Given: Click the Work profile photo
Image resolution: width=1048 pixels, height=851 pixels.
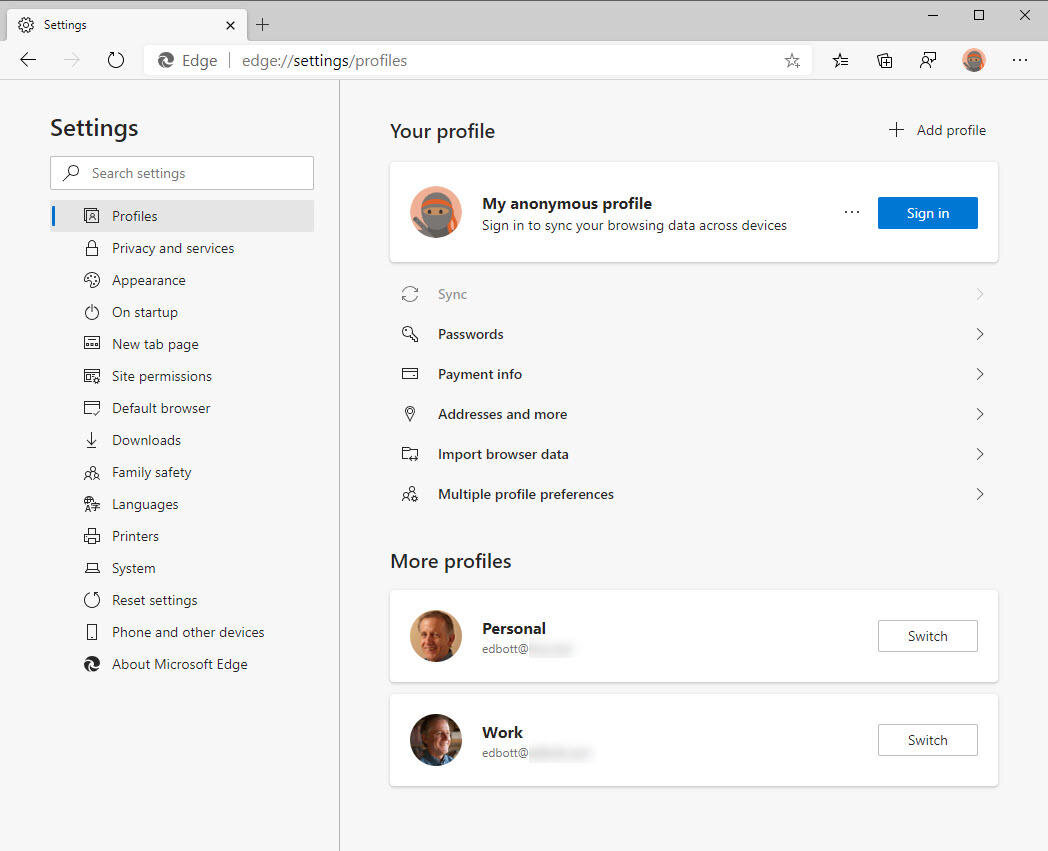Looking at the screenshot, I should [436, 740].
